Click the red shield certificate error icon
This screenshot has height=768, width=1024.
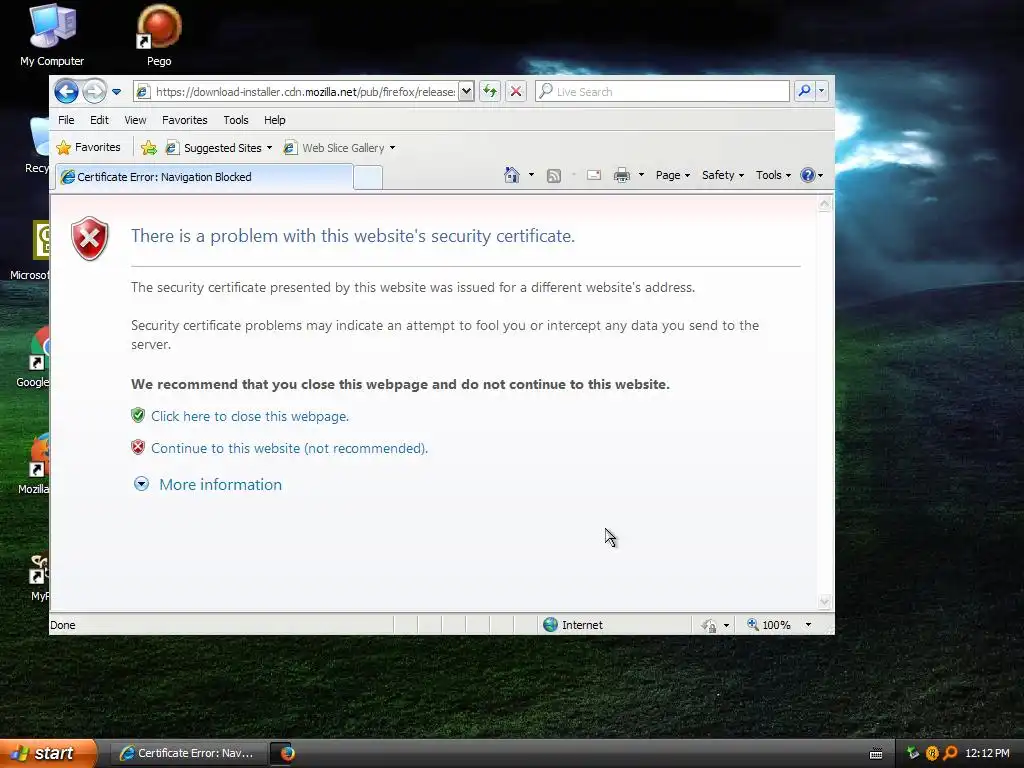[x=90, y=238]
